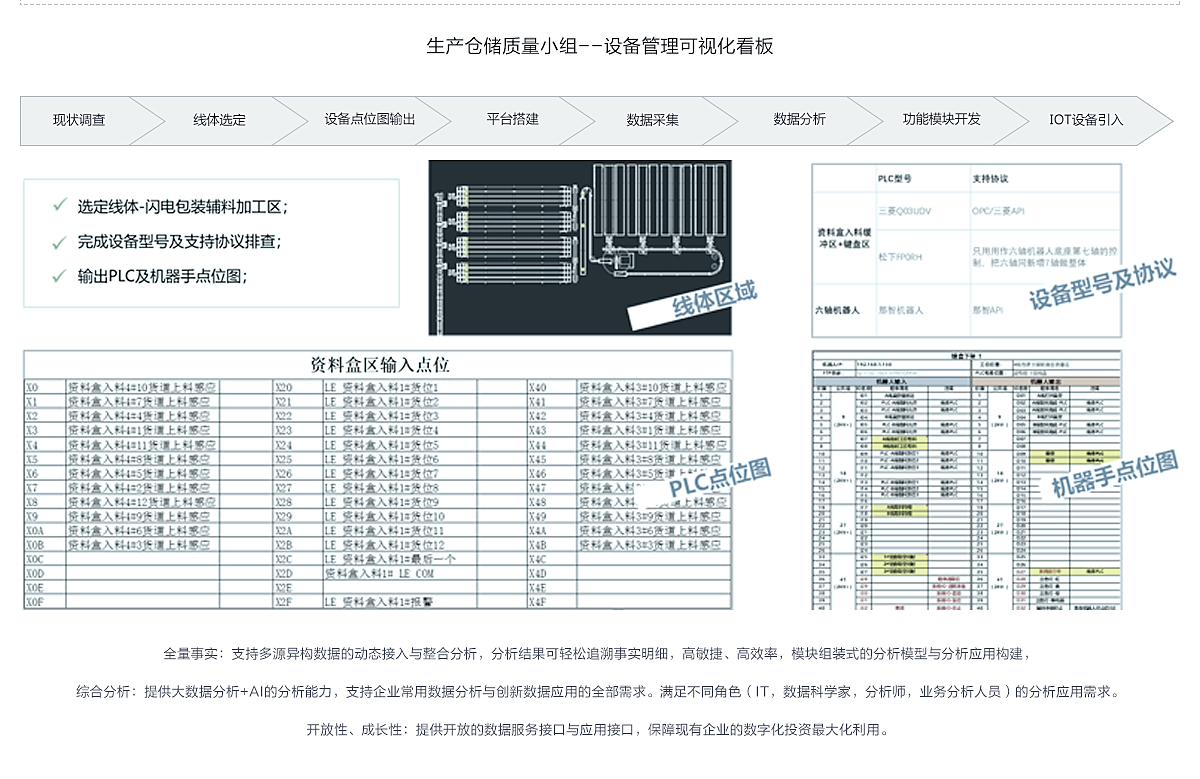1200x779 pixels.
Task: Click the X0F address cell
Action: click(x=45, y=602)
